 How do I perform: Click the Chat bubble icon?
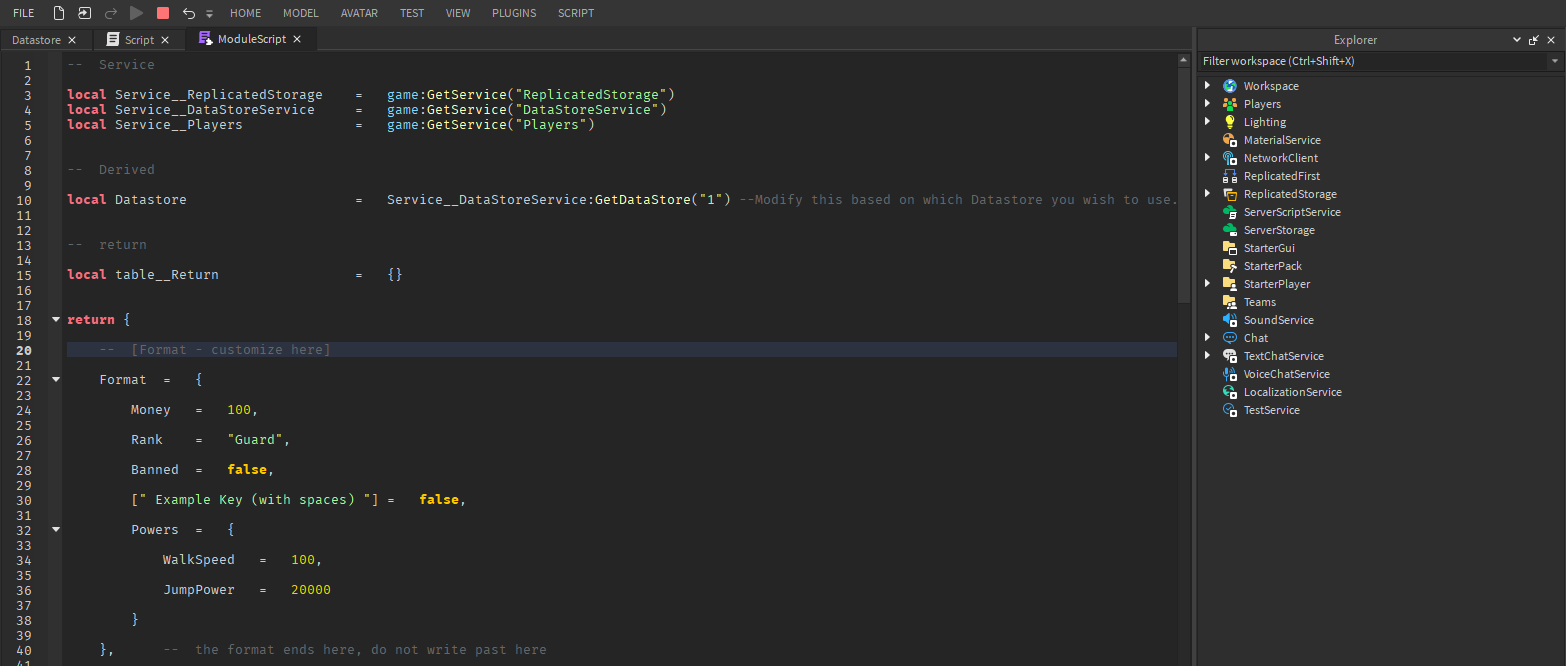[x=1230, y=338]
